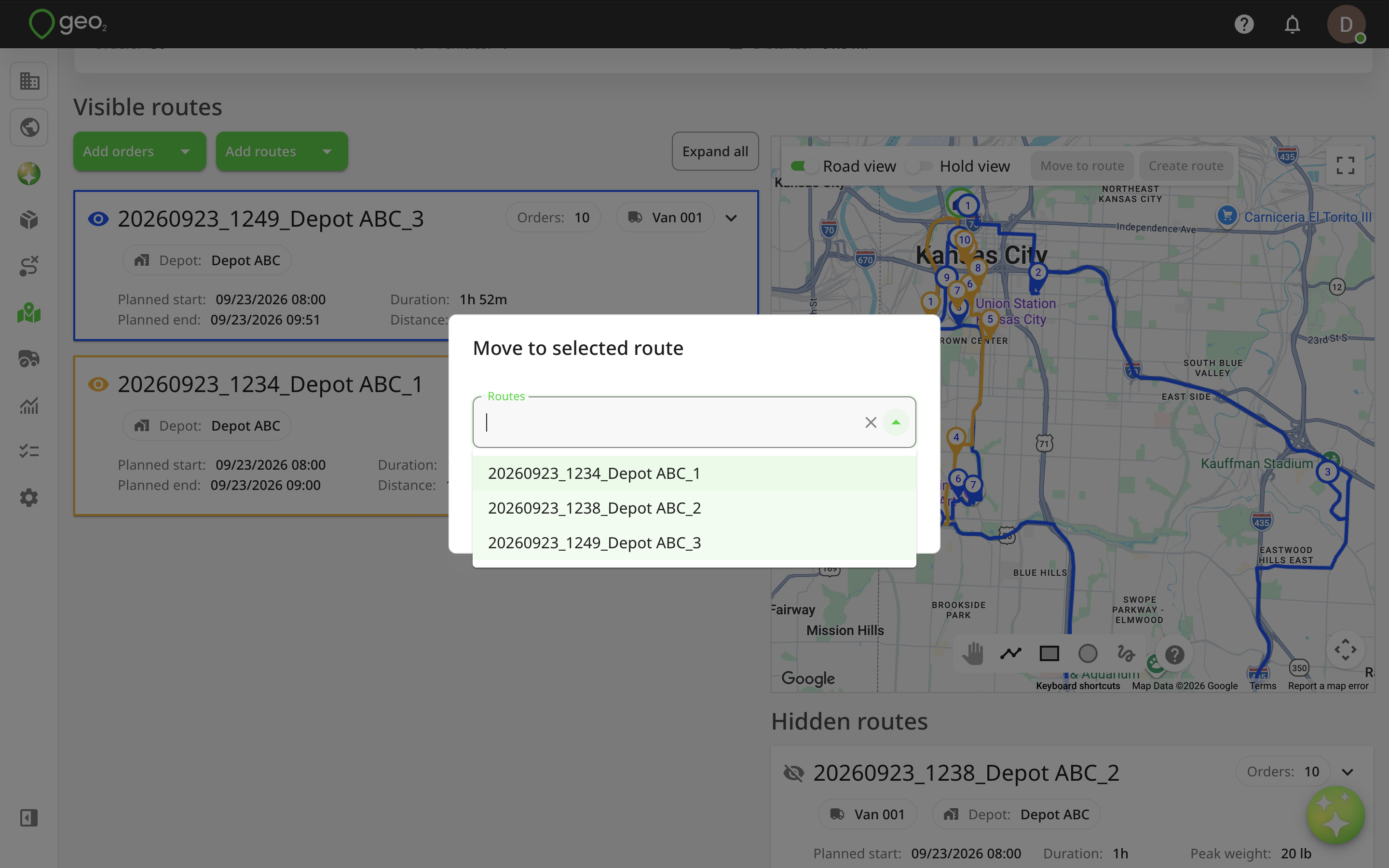Select the rectangle selection tool on map
This screenshot has height=868, width=1389.
click(1049, 653)
